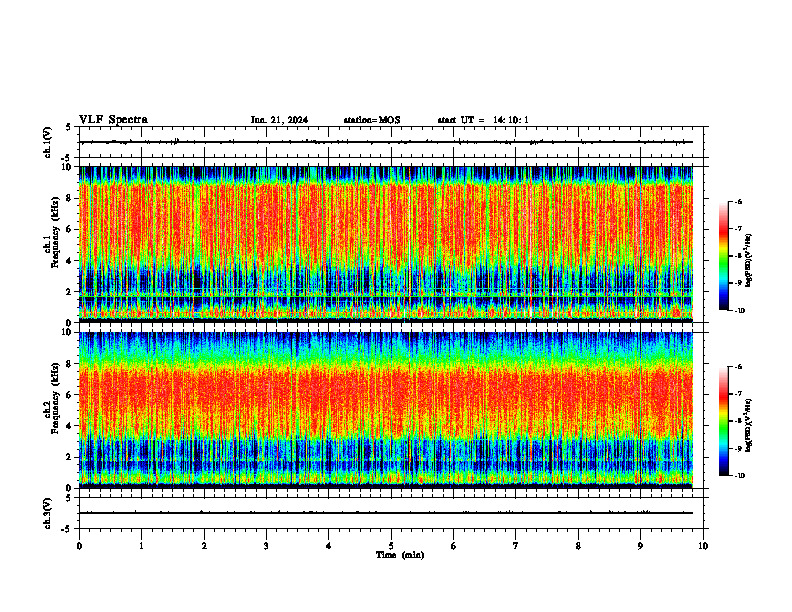Click the ch.3 voltage waveform trace
Image resolution: width=792 pixels, height=612 pixels.
[x=386, y=513]
